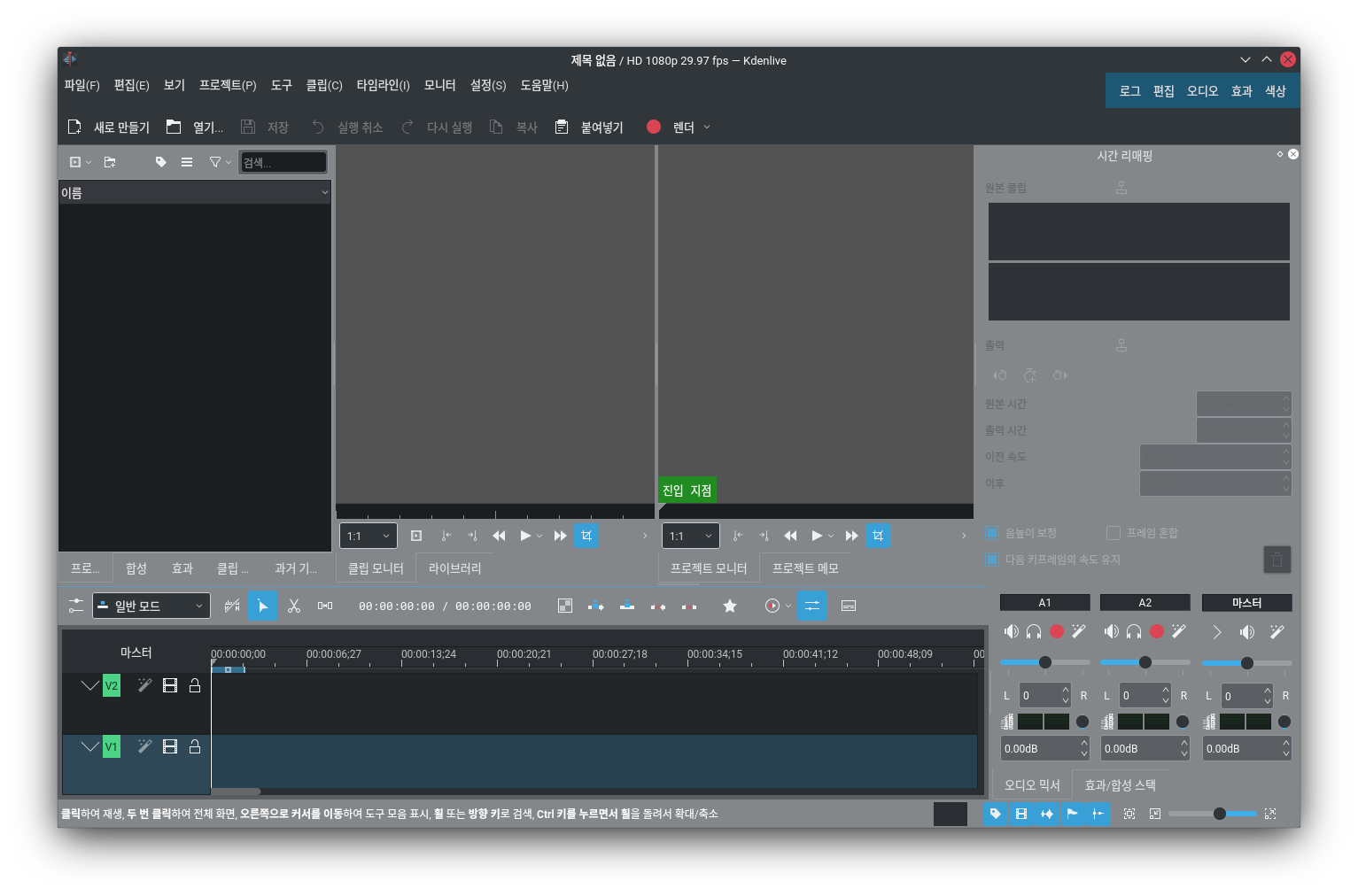1358x896 pixels.
Task: Adjust the 마스터 volume slider
Action: click(1246, 662)
